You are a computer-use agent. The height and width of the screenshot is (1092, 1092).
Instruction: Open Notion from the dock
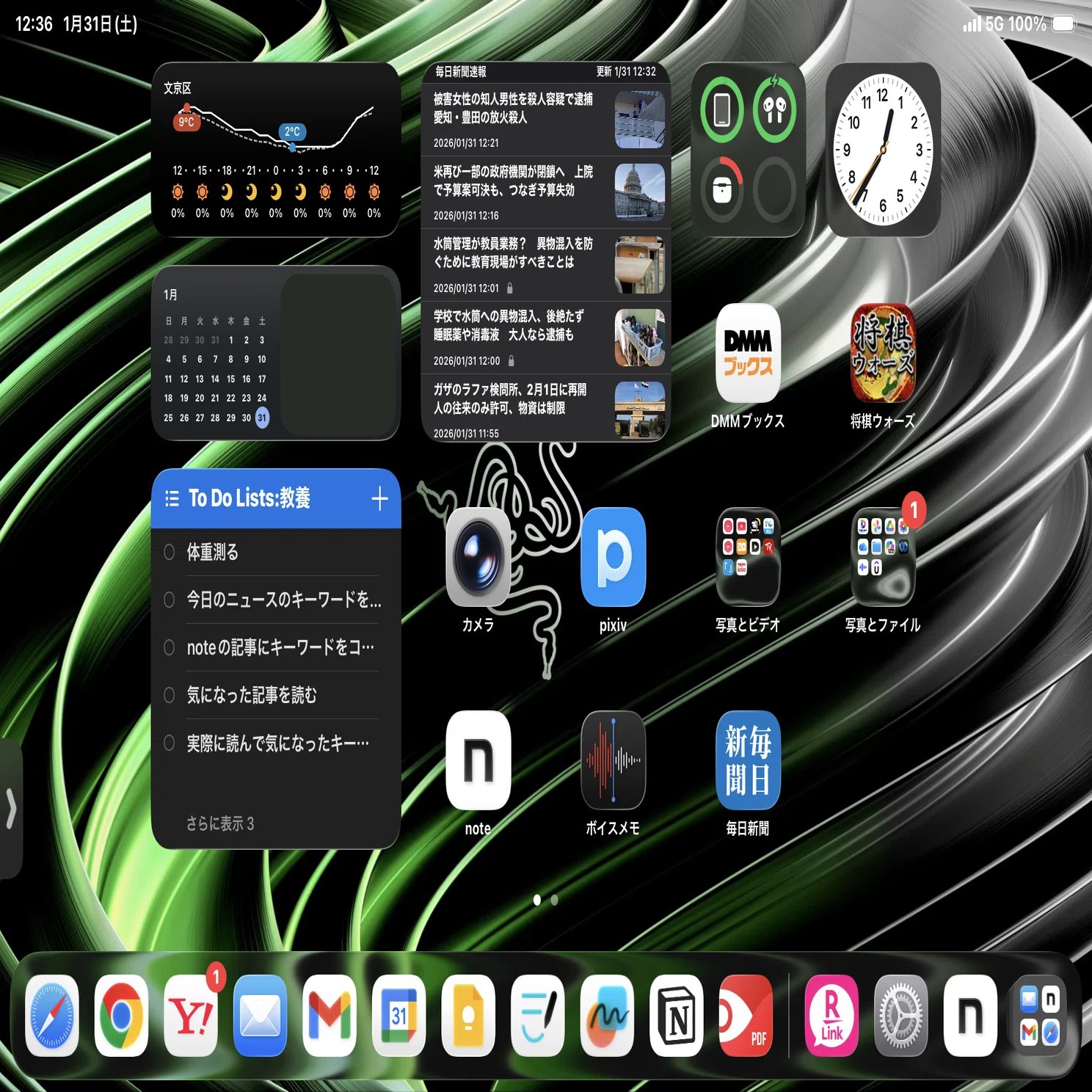[x=676, y=1016]
